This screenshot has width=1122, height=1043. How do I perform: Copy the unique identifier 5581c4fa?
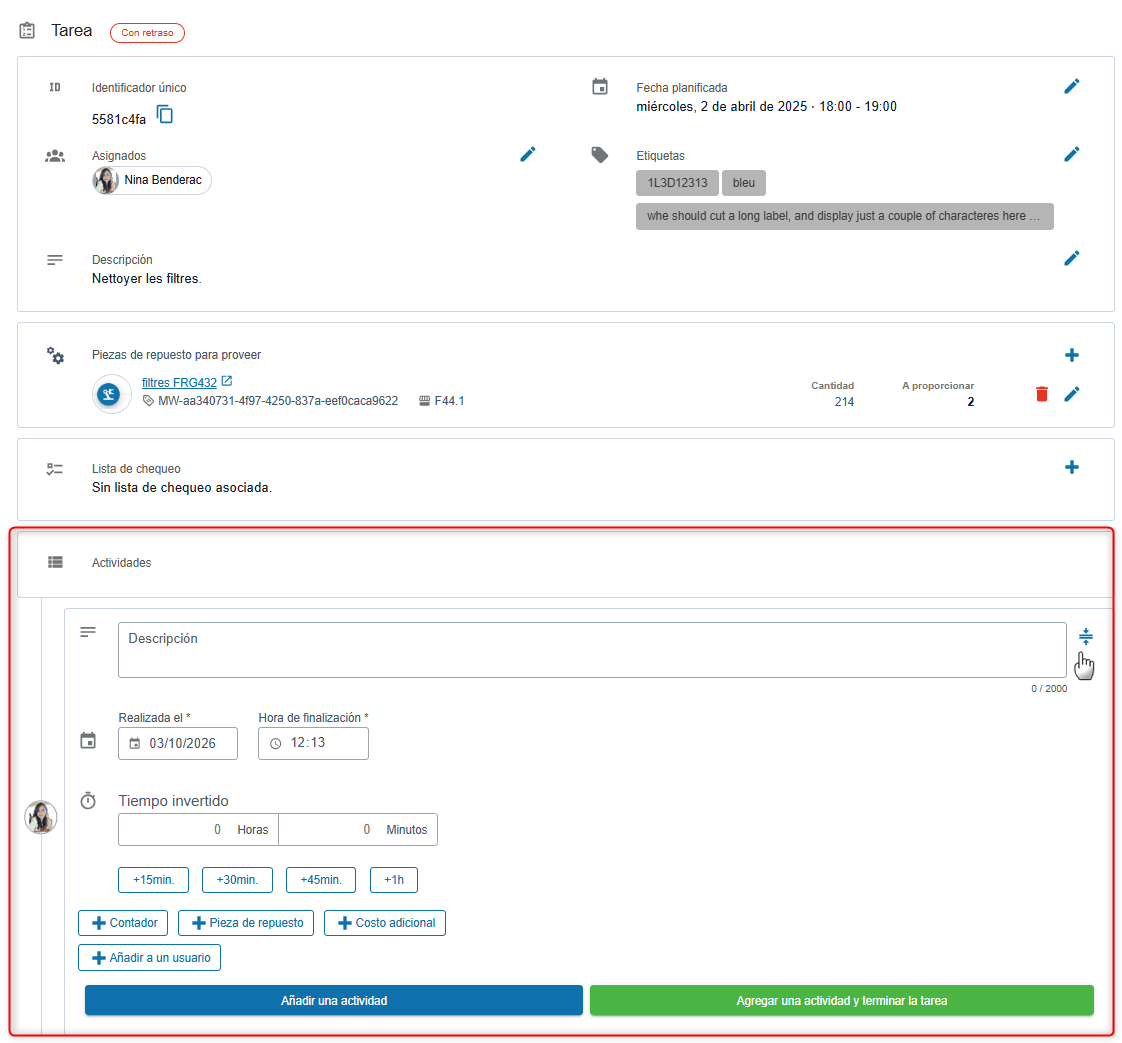click(165, 115)
